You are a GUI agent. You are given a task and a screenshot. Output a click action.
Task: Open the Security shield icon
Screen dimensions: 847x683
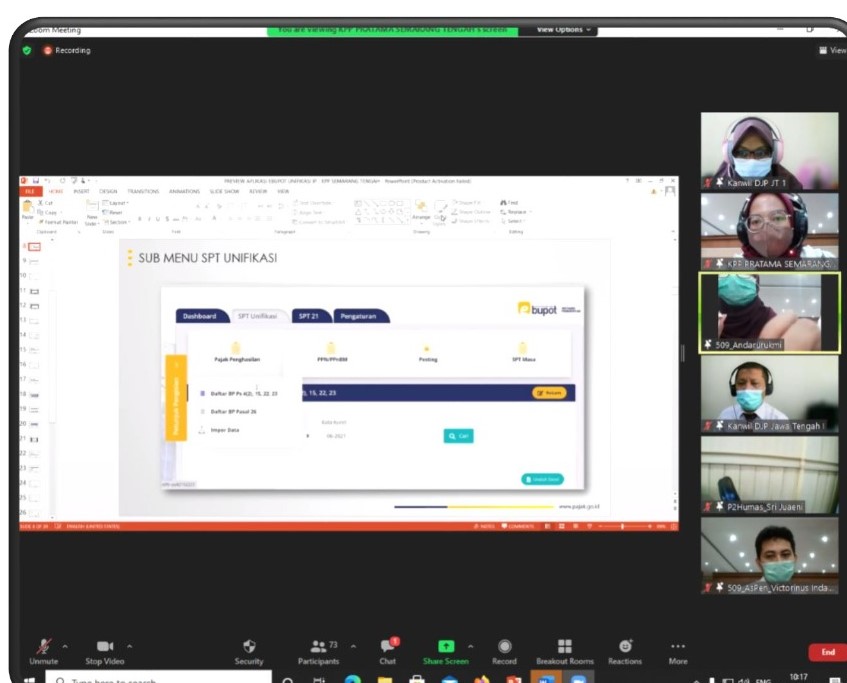click(x=249, y=647)
